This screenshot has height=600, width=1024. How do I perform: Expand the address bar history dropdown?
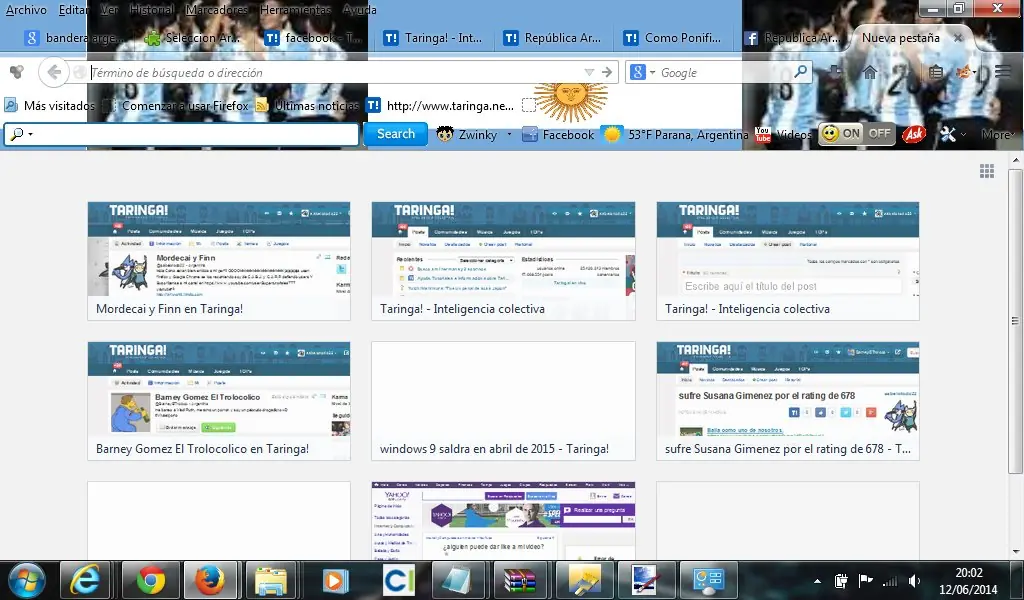(x=588, y=72)
